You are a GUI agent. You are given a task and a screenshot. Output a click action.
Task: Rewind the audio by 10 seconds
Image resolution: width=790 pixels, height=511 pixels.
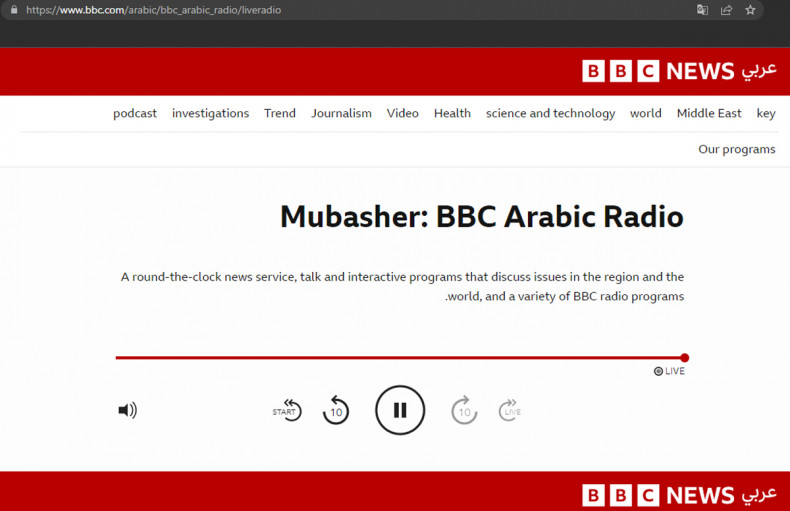(x=336, y=410)
